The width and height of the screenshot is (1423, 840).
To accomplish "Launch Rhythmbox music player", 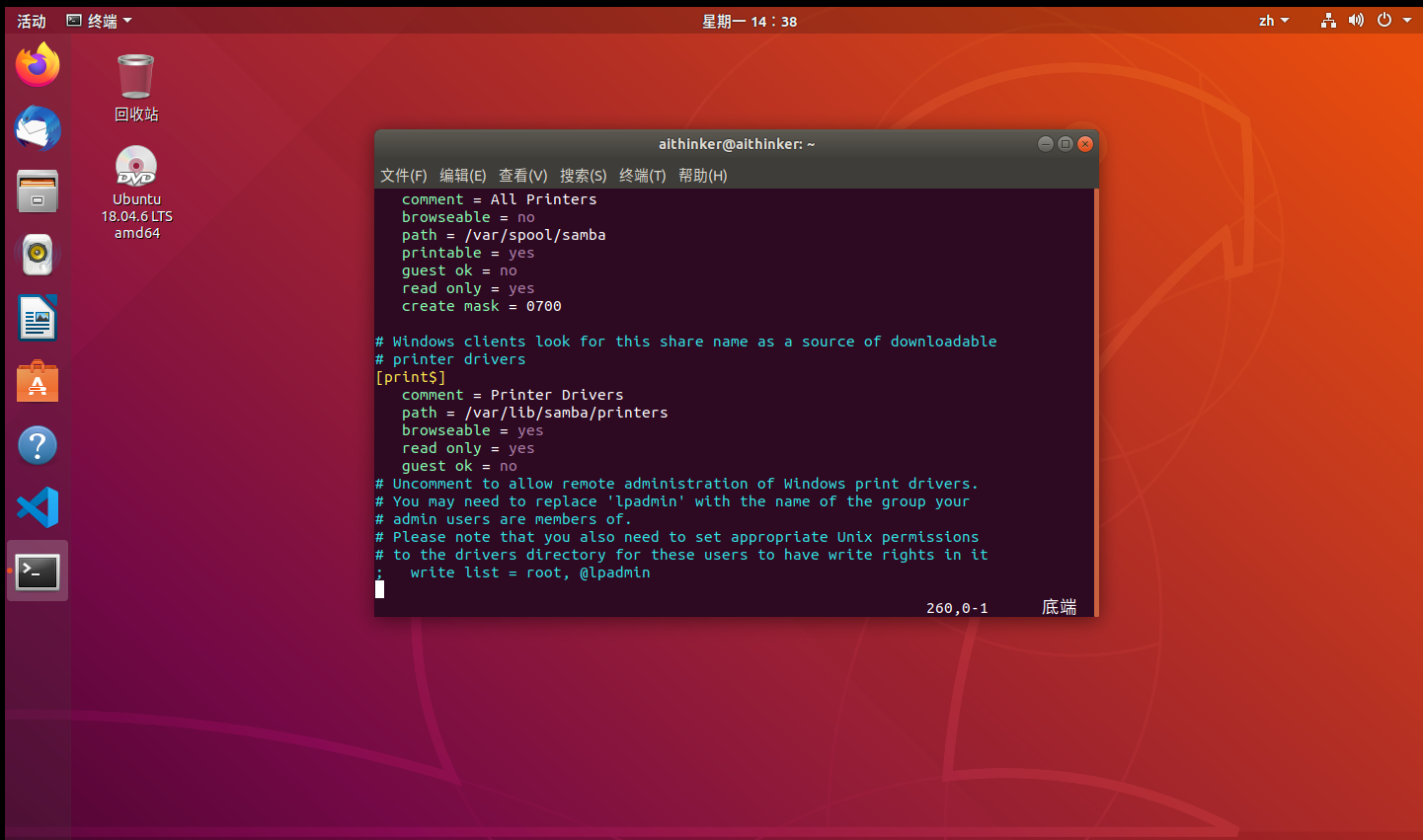I will 38,255.
